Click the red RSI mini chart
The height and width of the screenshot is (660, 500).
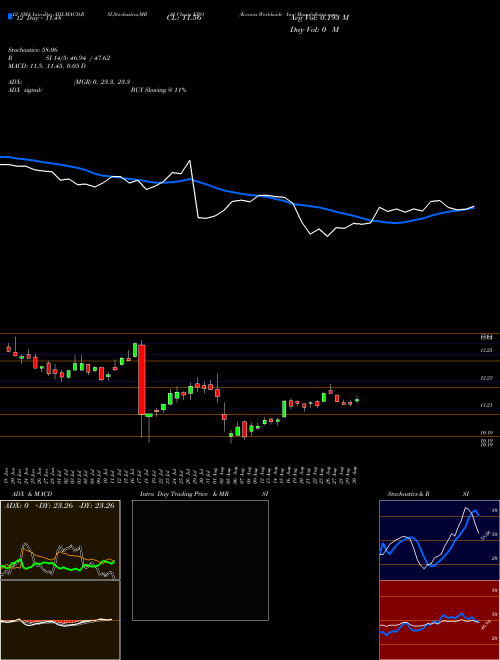(x=439, y=620)
